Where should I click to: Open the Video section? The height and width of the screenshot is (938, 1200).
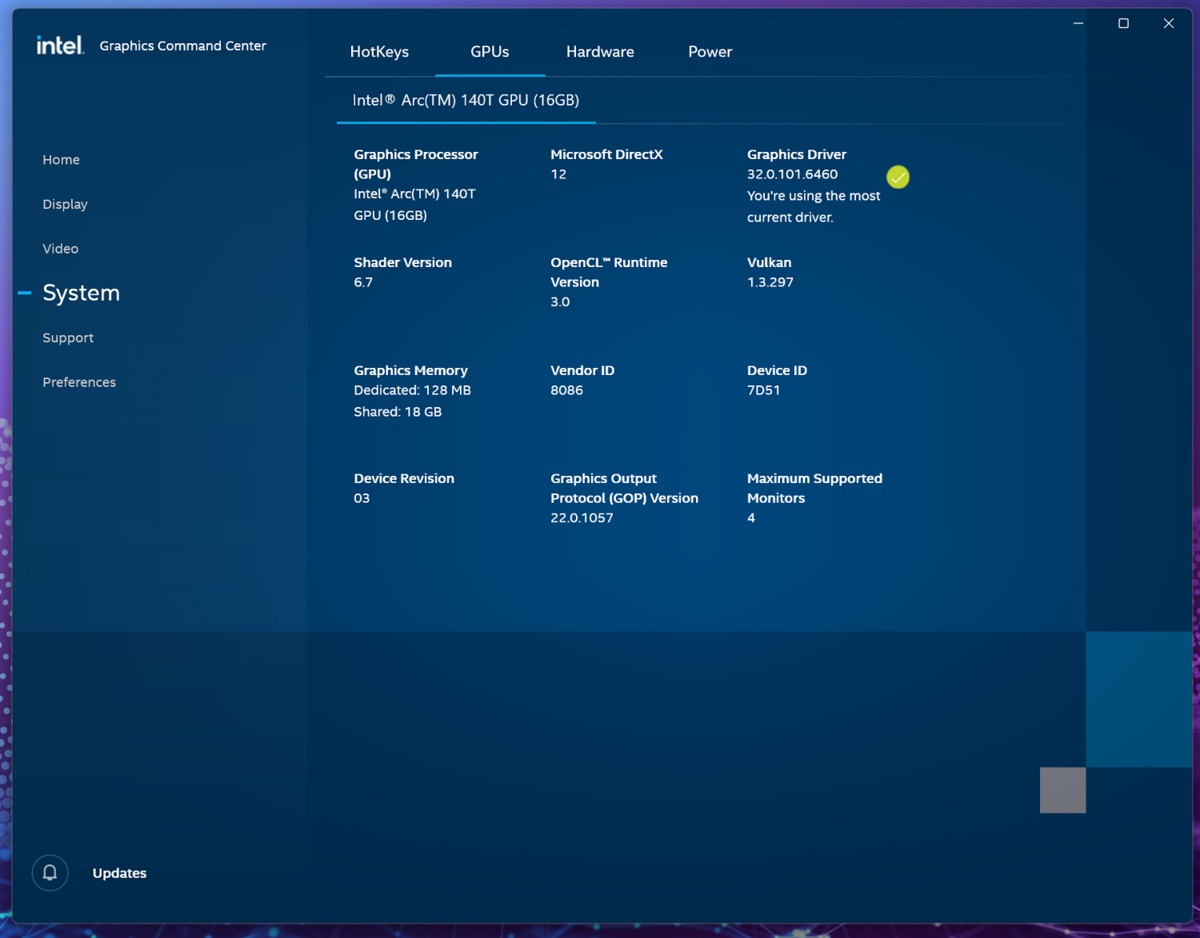point(60,249)
